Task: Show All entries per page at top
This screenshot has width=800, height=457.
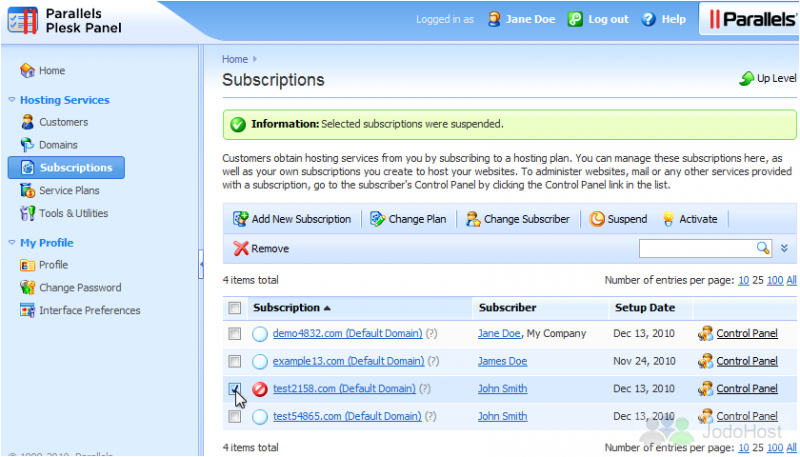Action: [x=791, y=280]
